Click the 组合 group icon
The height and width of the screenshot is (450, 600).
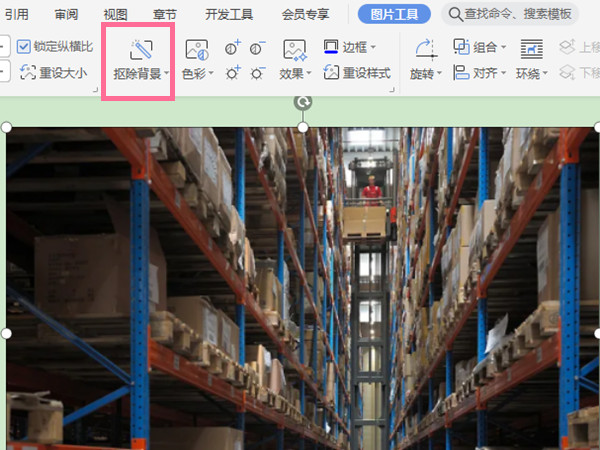pyautogui.click(x=461, y=47)
